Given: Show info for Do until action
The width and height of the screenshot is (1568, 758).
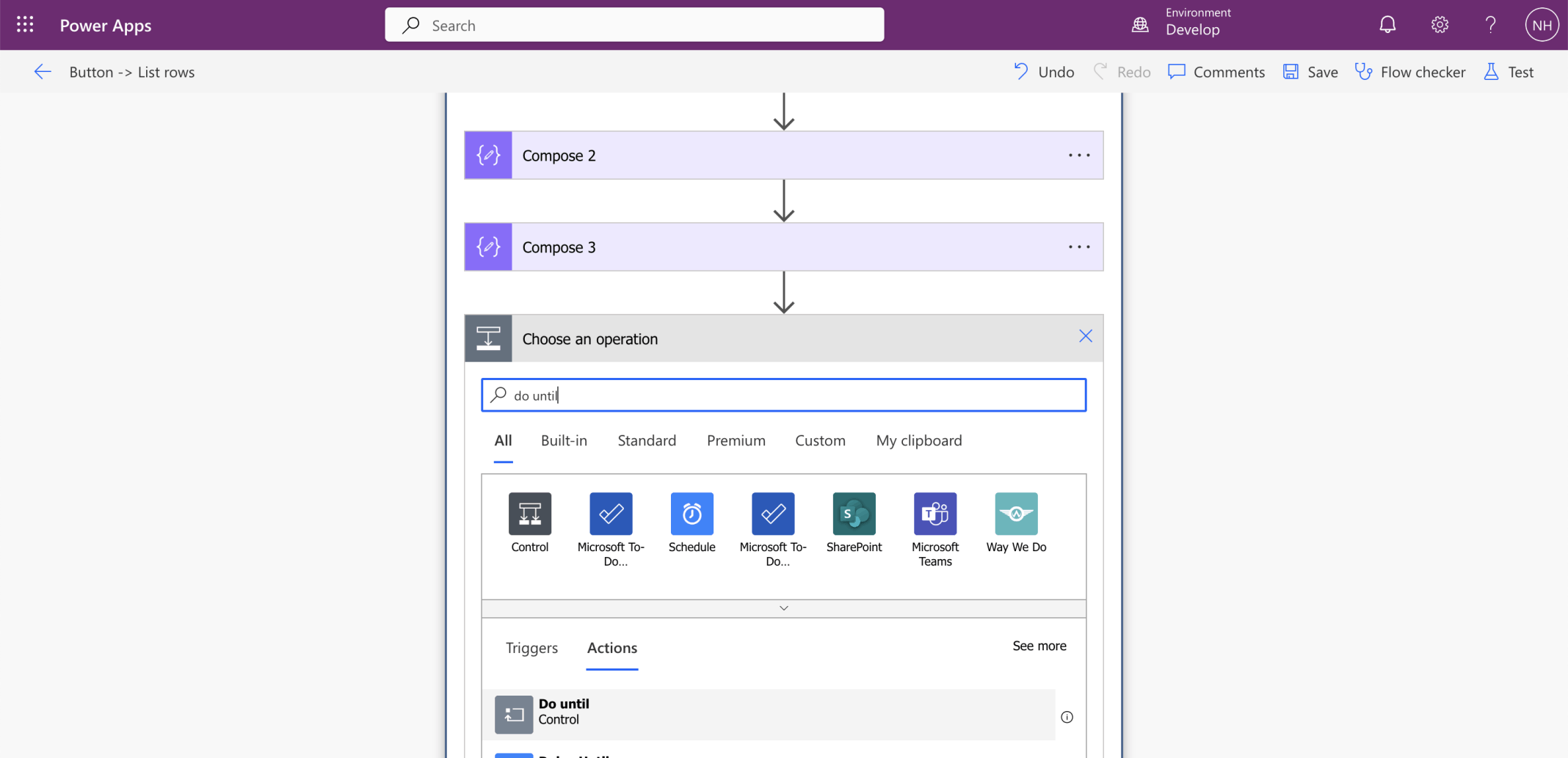Looking at the screenshot, I should click(x=1067, y=717).
